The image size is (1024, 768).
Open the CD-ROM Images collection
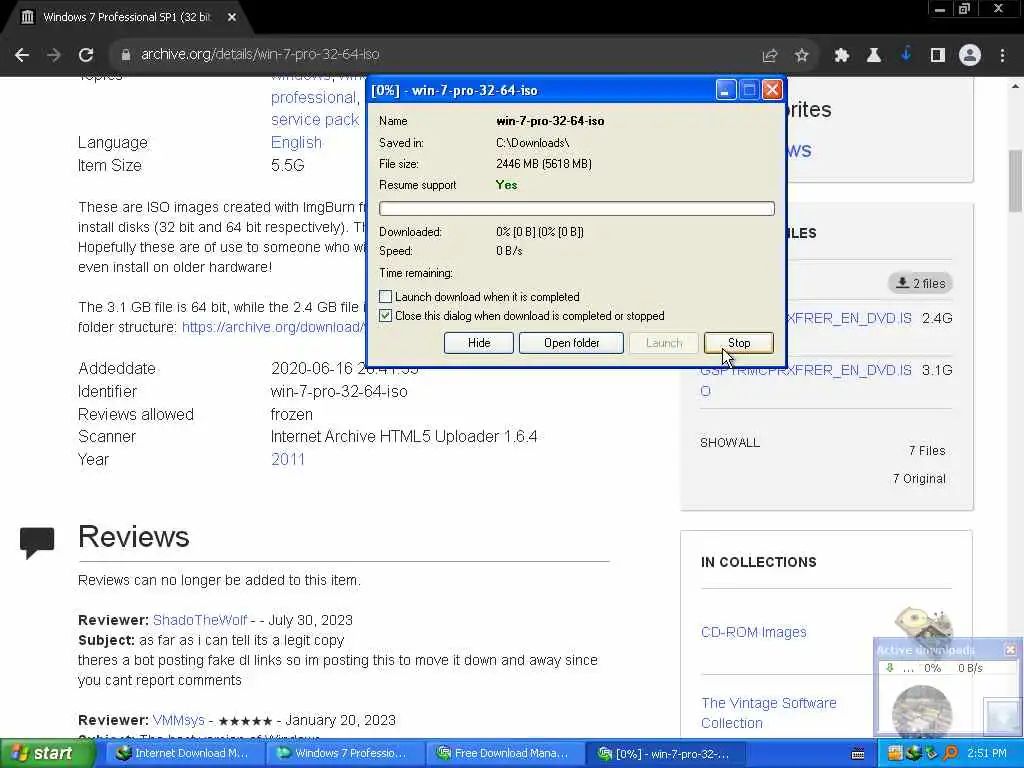[x=753, y=632]
